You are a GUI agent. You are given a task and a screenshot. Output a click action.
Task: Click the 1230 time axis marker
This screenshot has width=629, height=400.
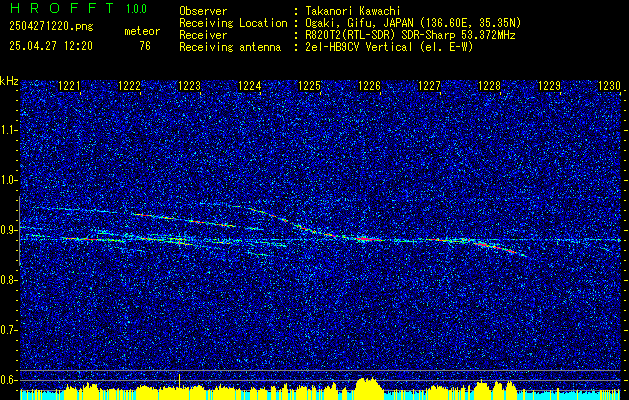(x=609, y=85)
